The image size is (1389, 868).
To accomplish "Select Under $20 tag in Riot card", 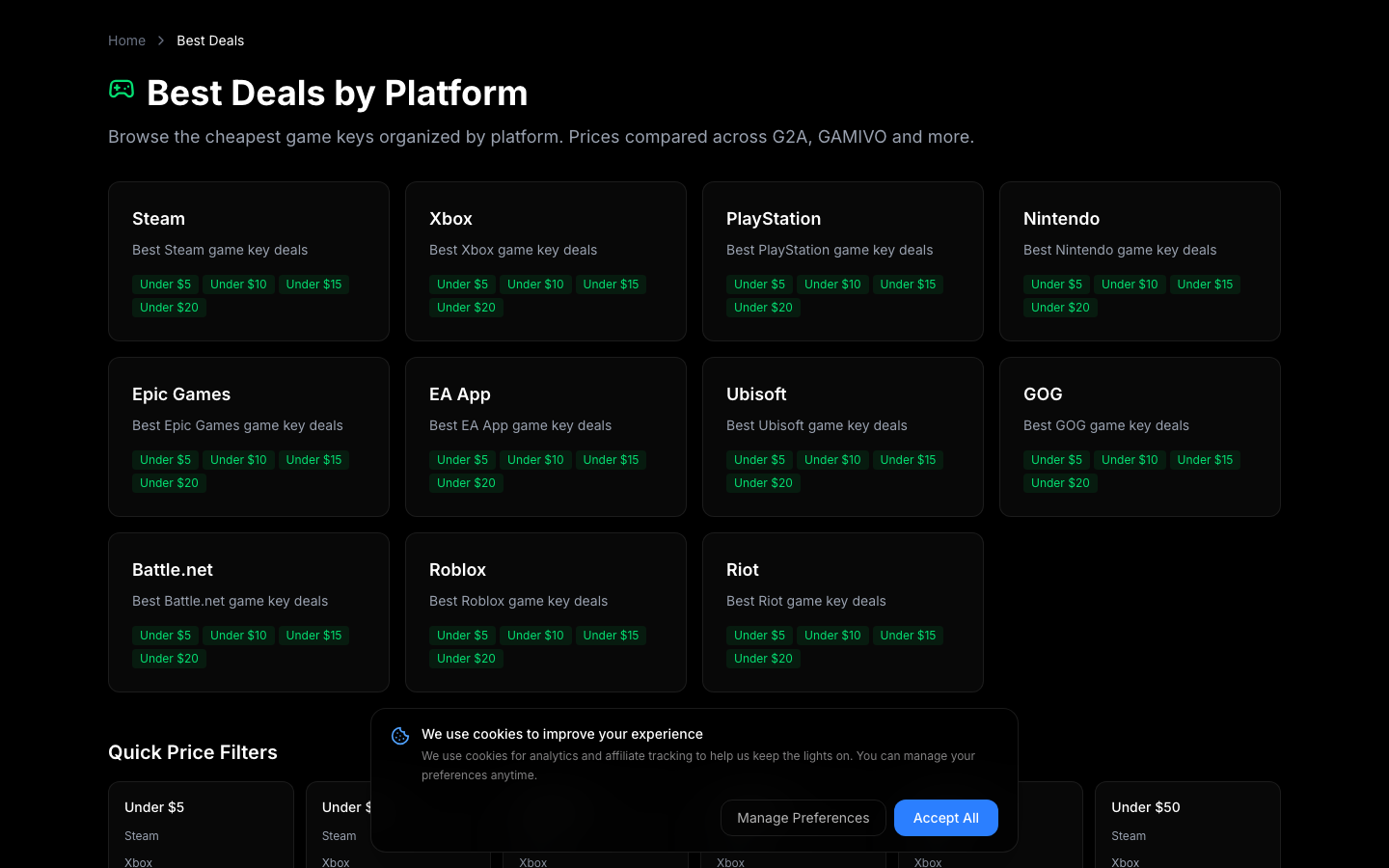I will [763, 659].
